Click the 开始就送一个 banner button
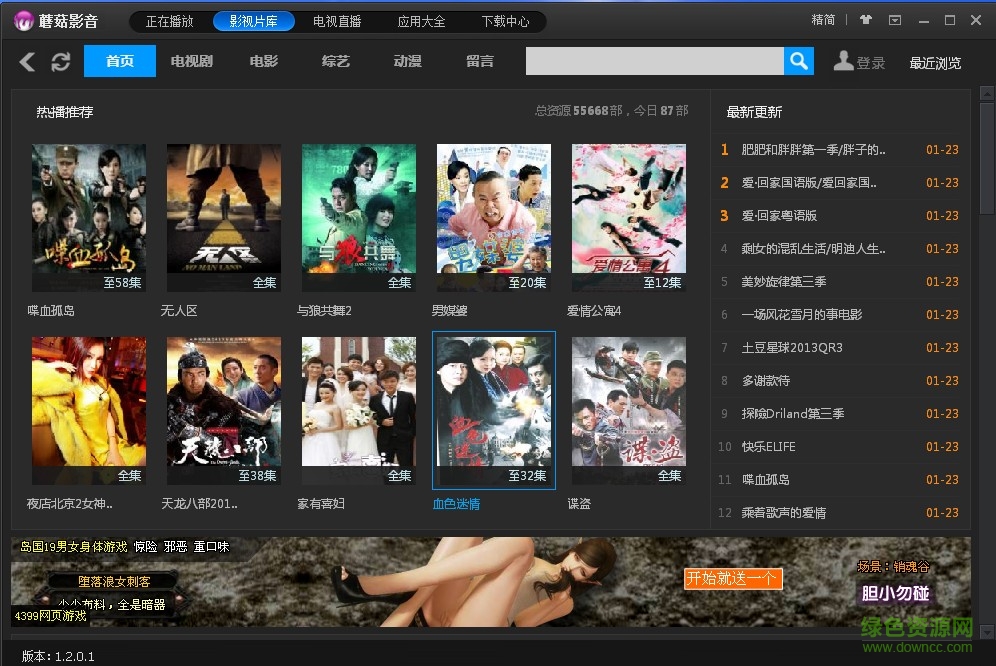 tap(732, 578)
